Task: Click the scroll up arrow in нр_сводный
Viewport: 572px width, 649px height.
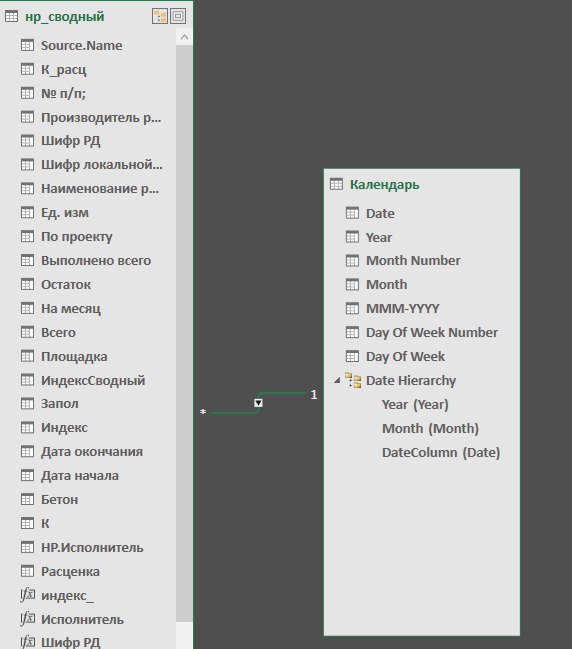Action: click(184, 37)
